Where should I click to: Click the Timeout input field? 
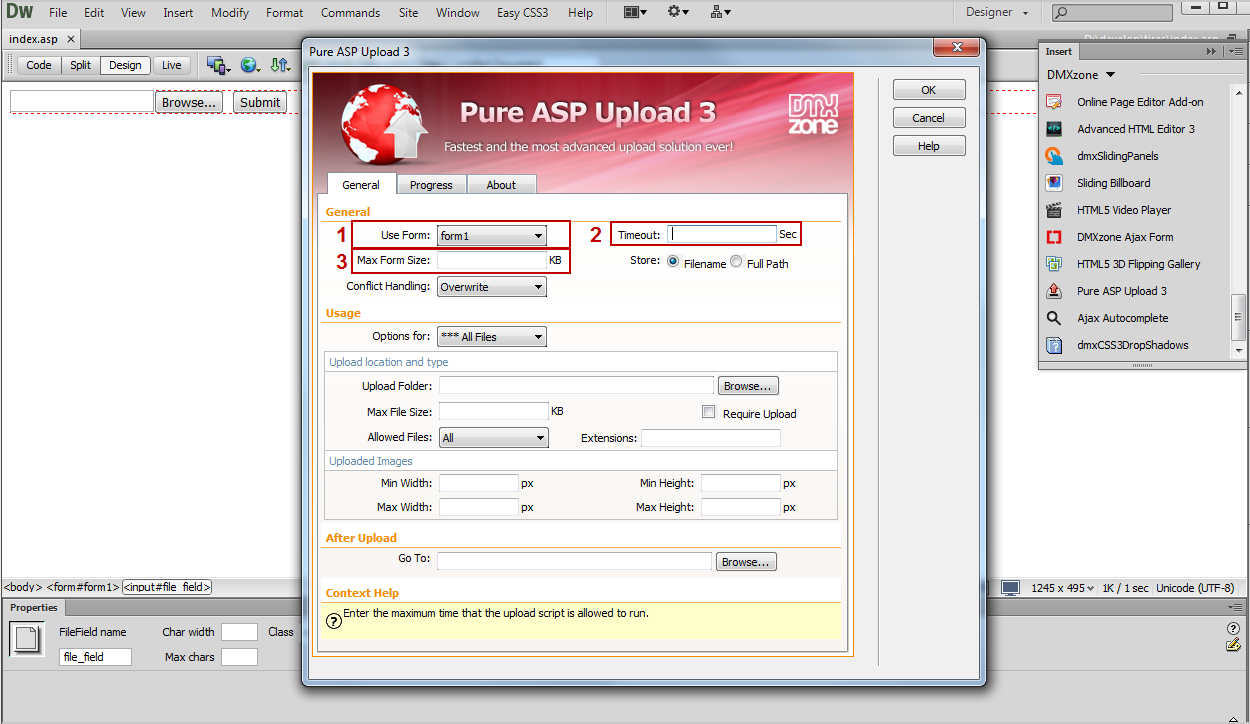click(x=722, y=234)
